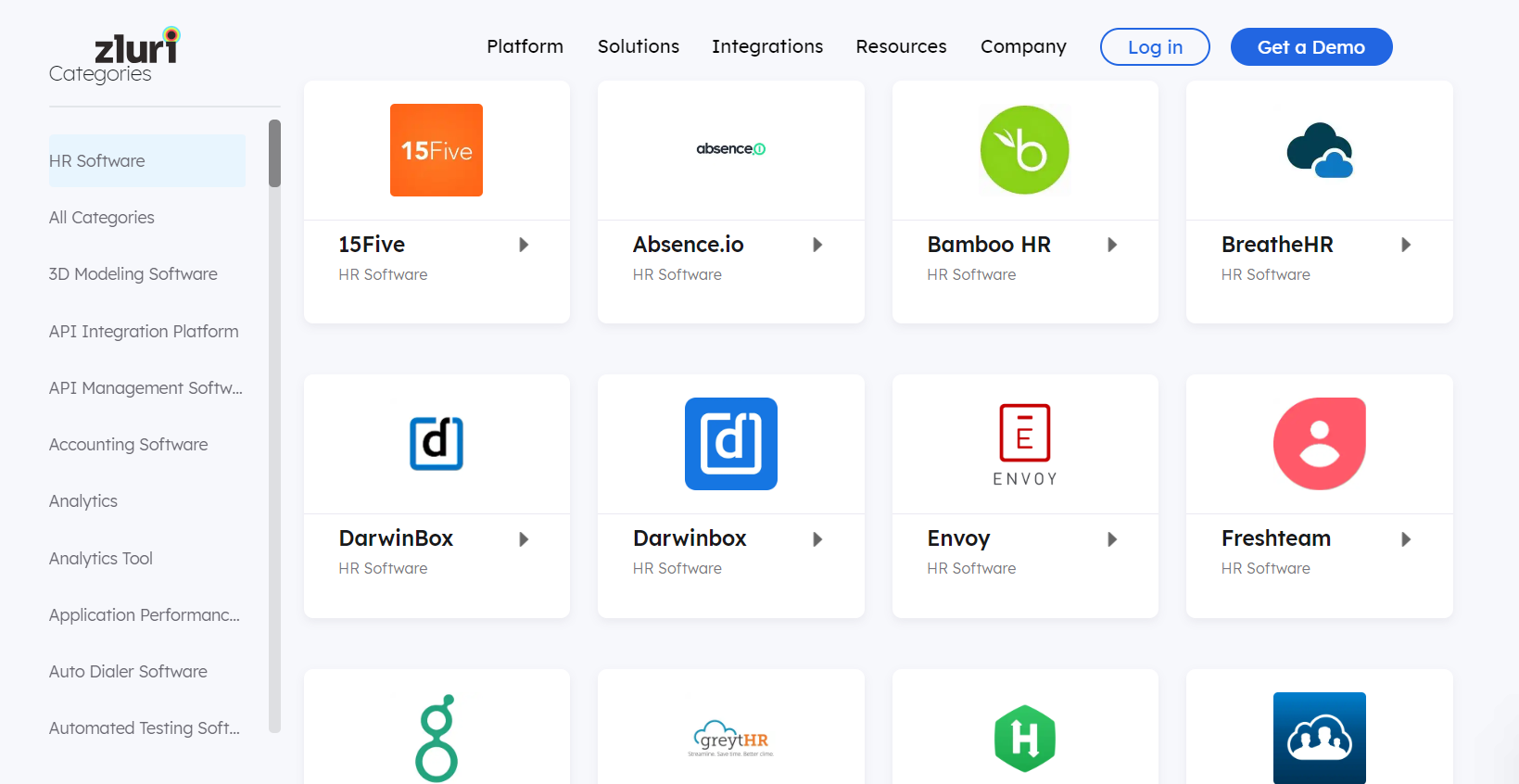
Task: Open the Integrations menu
Action: click(x=767, y=46)
